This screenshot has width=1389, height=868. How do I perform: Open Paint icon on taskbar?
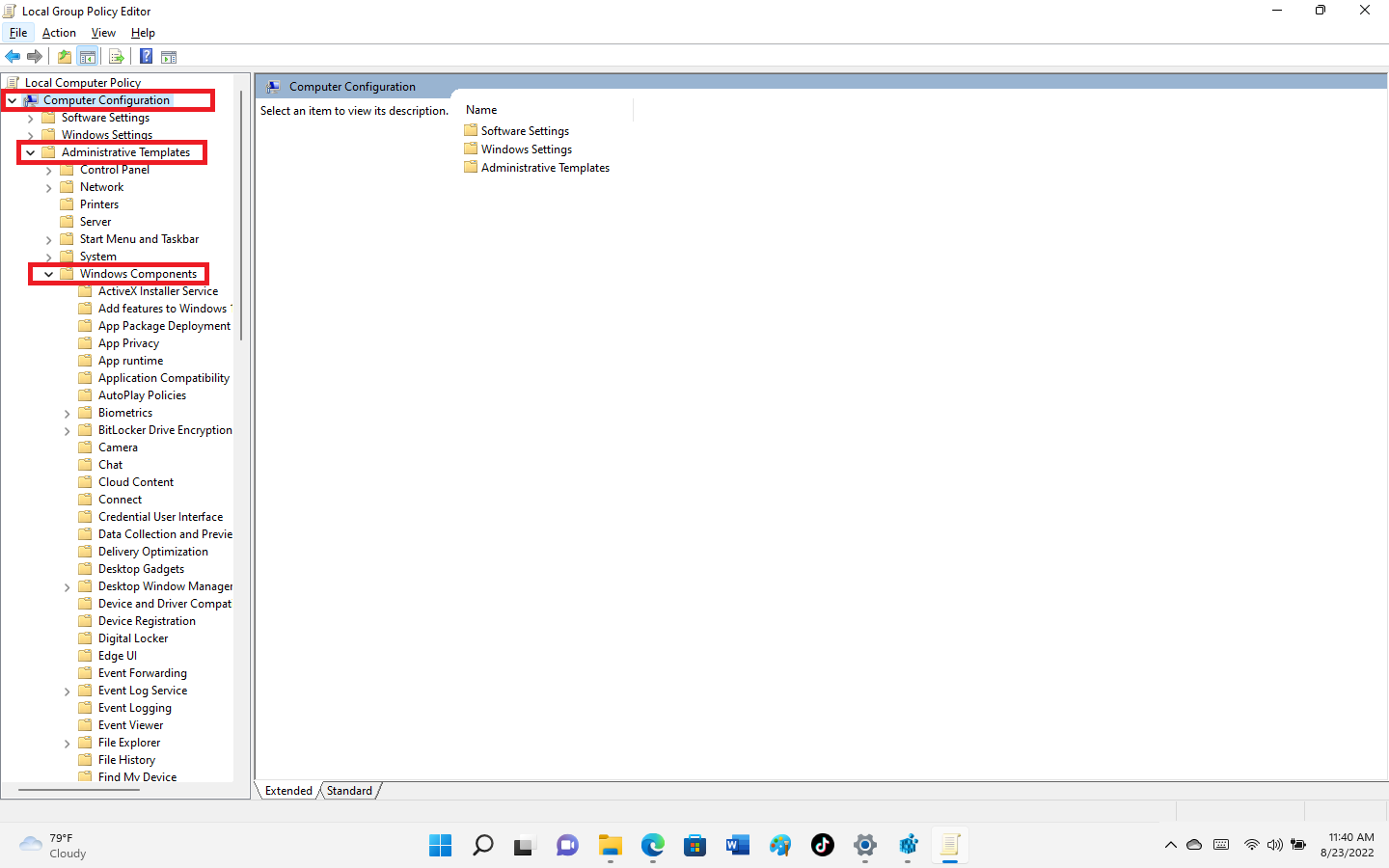[780, 846]
